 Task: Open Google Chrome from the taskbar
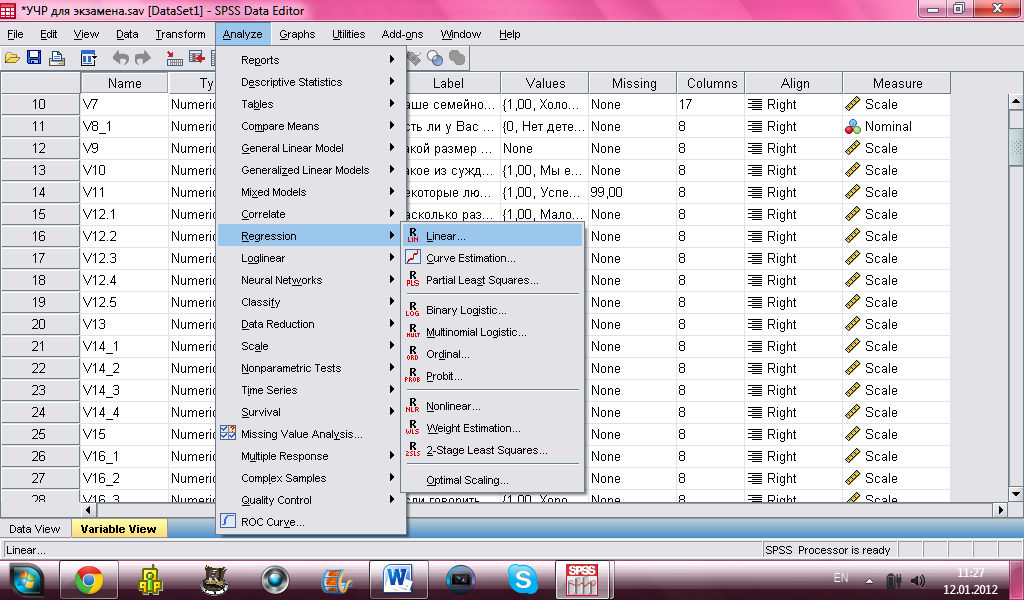pos(89,580)
